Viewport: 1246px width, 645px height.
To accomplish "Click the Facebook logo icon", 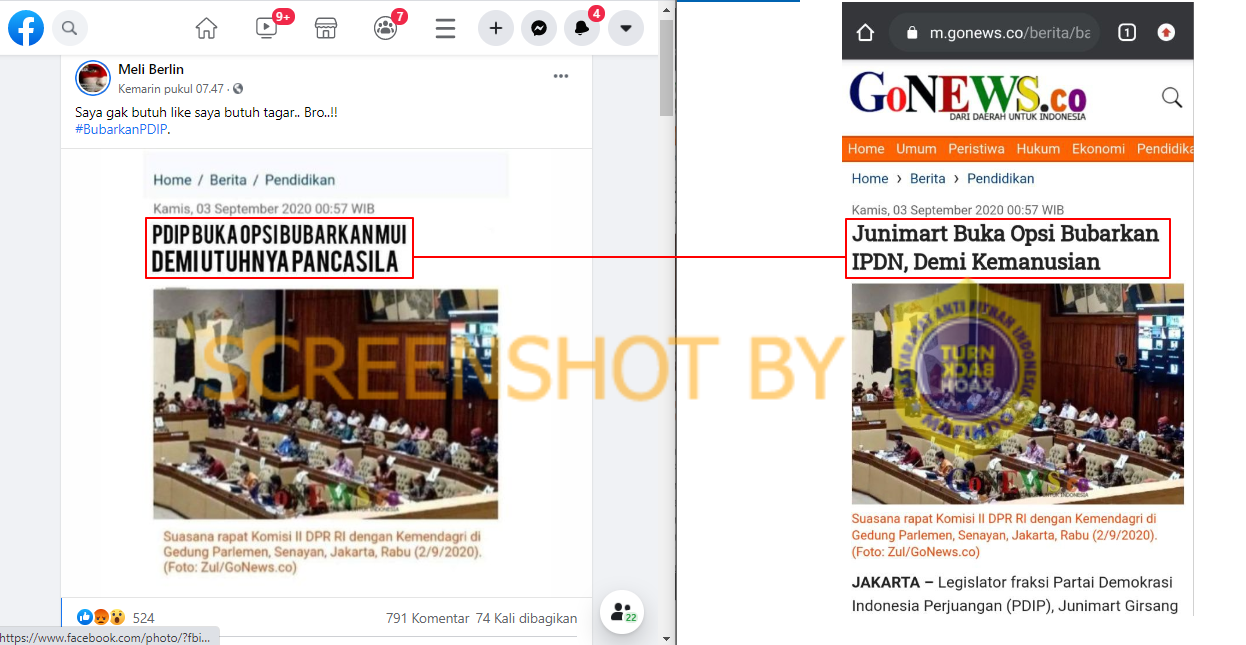I will coord(26,28).
